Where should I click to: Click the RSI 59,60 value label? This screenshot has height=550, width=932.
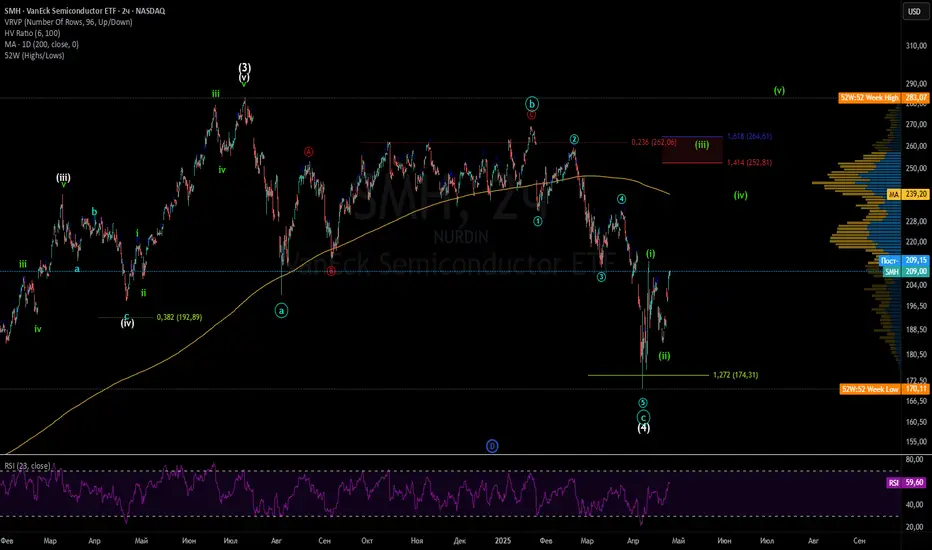(907, 483)
